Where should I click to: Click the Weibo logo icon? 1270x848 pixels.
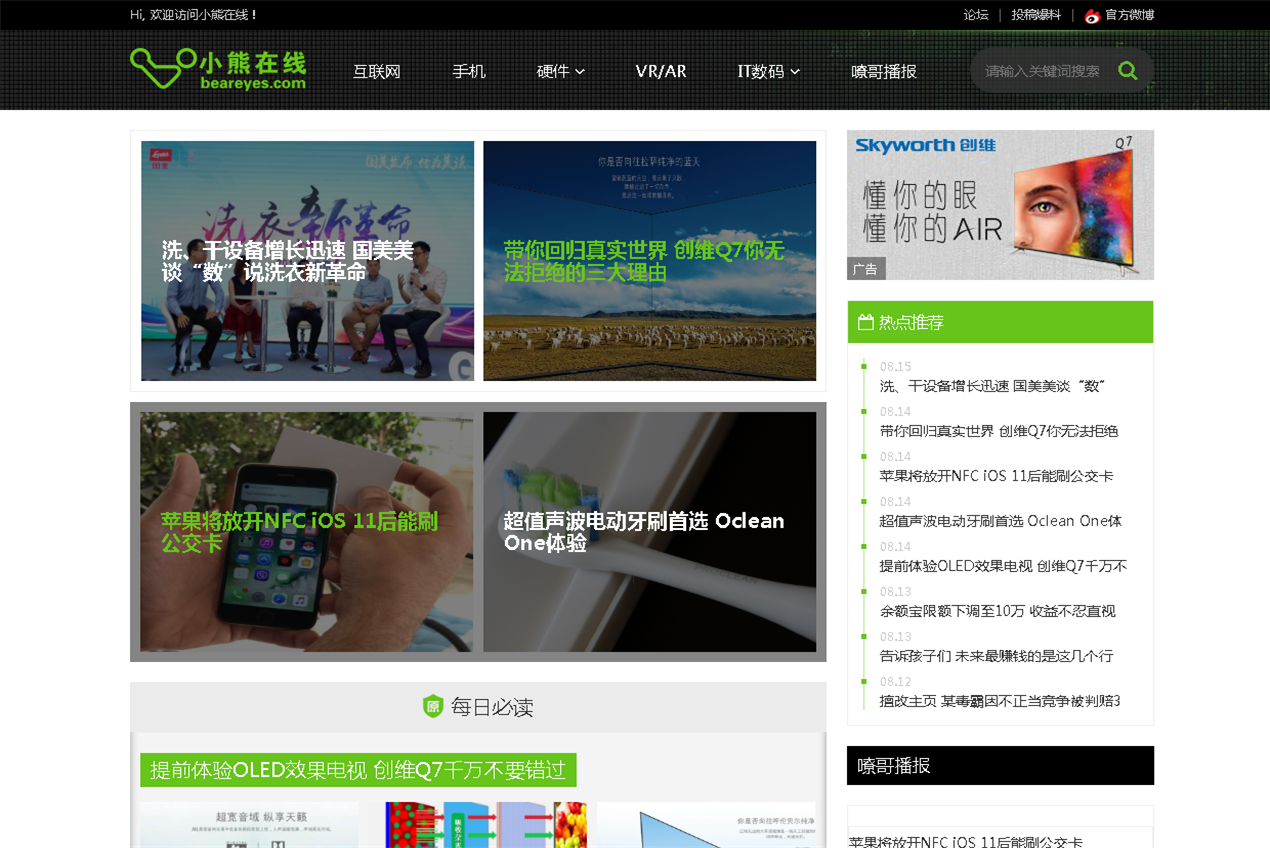1092,15
